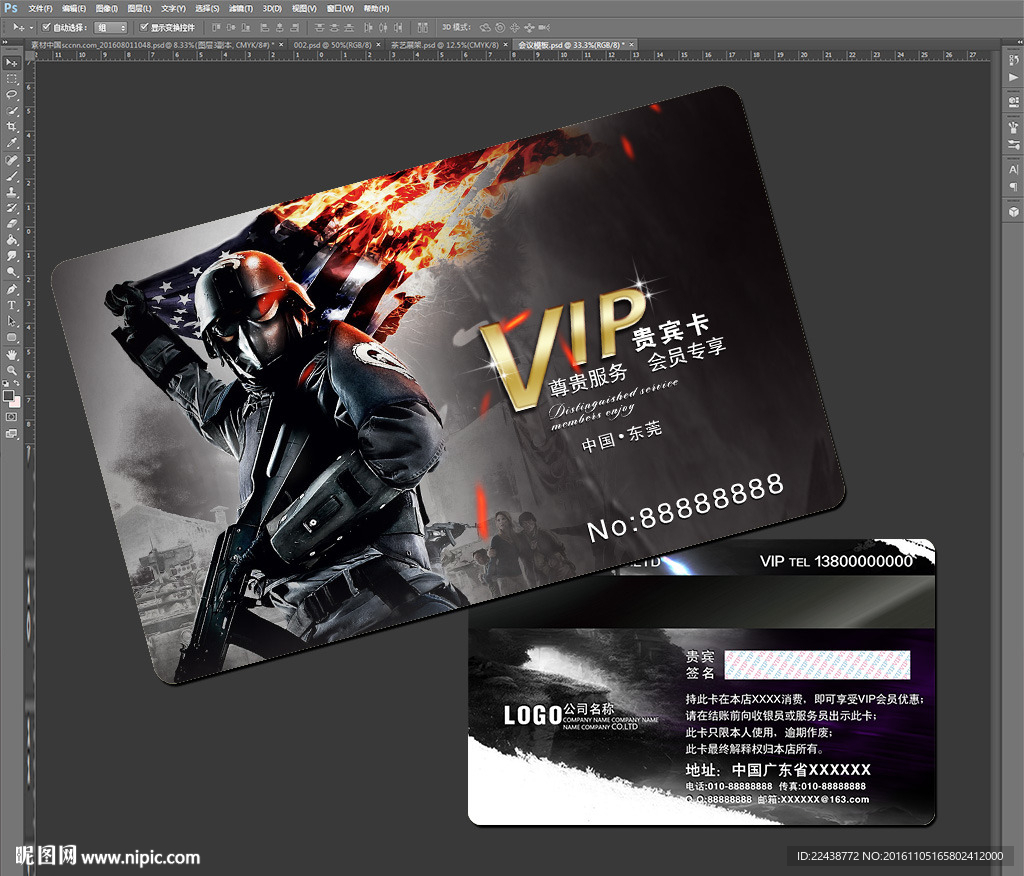
Task: Select the Move tool in the toolbox
Action: [x=12, y=63]
